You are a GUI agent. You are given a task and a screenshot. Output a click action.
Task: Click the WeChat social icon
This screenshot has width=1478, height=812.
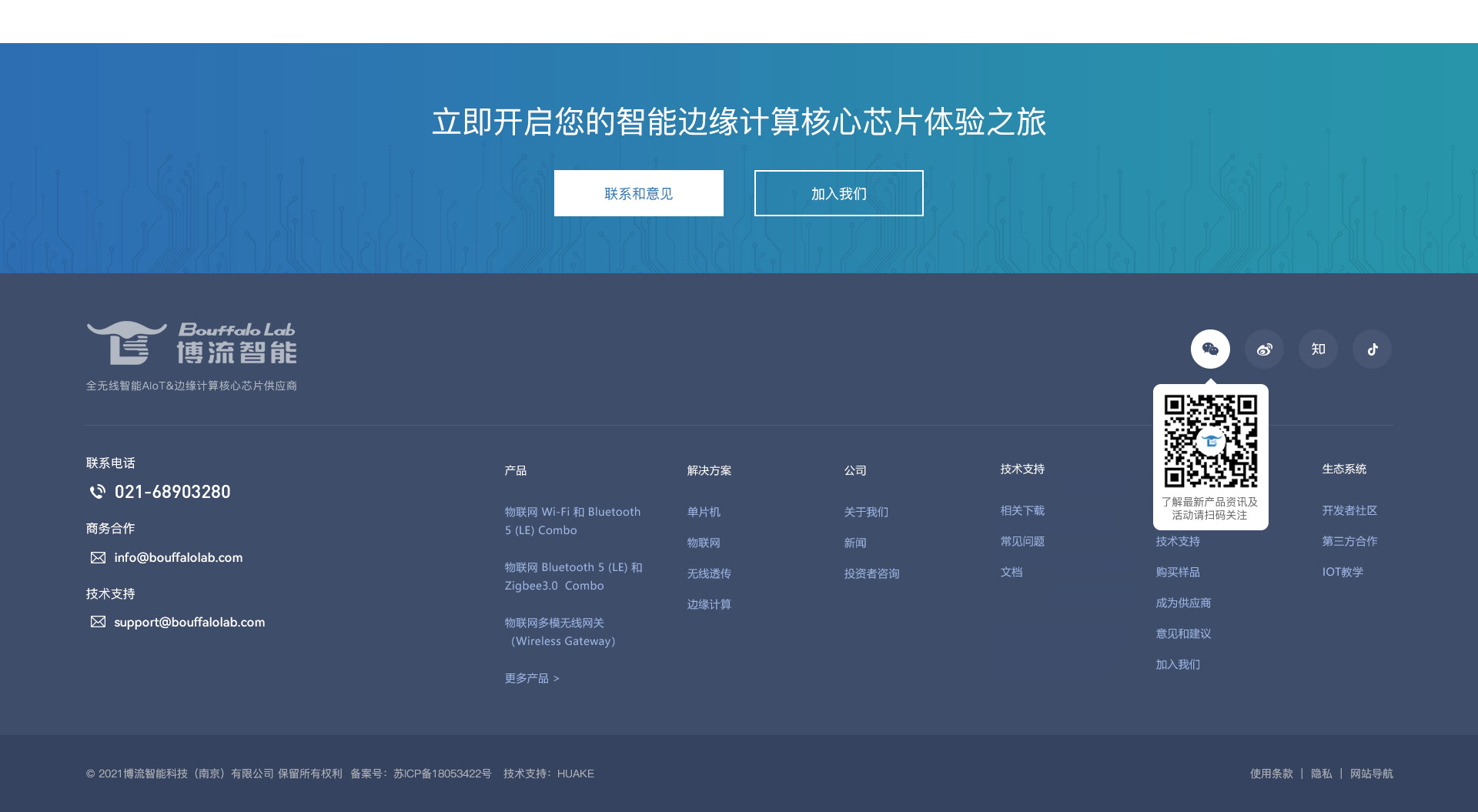pos(1210,349)
